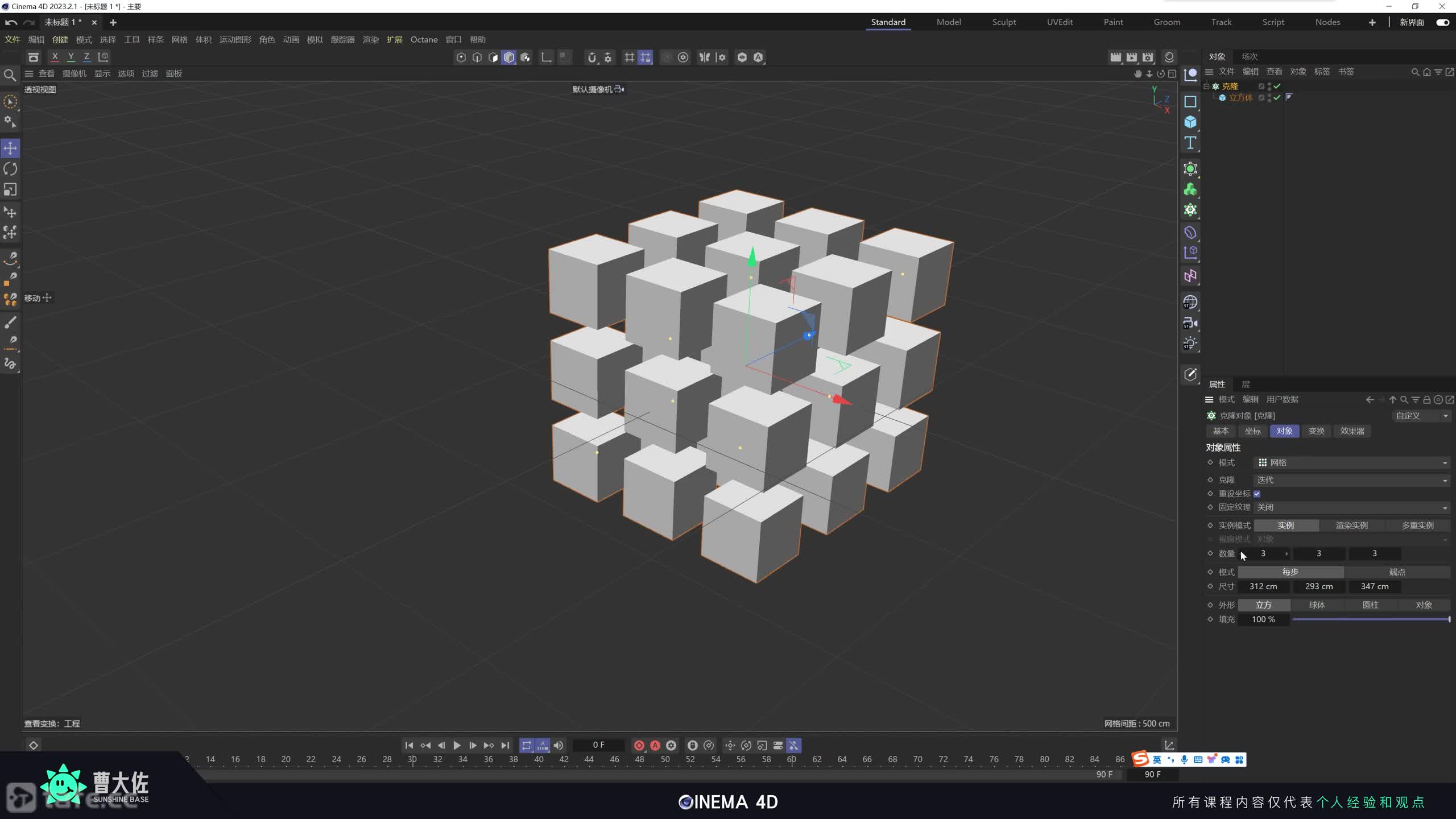
Task: Select the 球体 shape button
Action: 1317,605
